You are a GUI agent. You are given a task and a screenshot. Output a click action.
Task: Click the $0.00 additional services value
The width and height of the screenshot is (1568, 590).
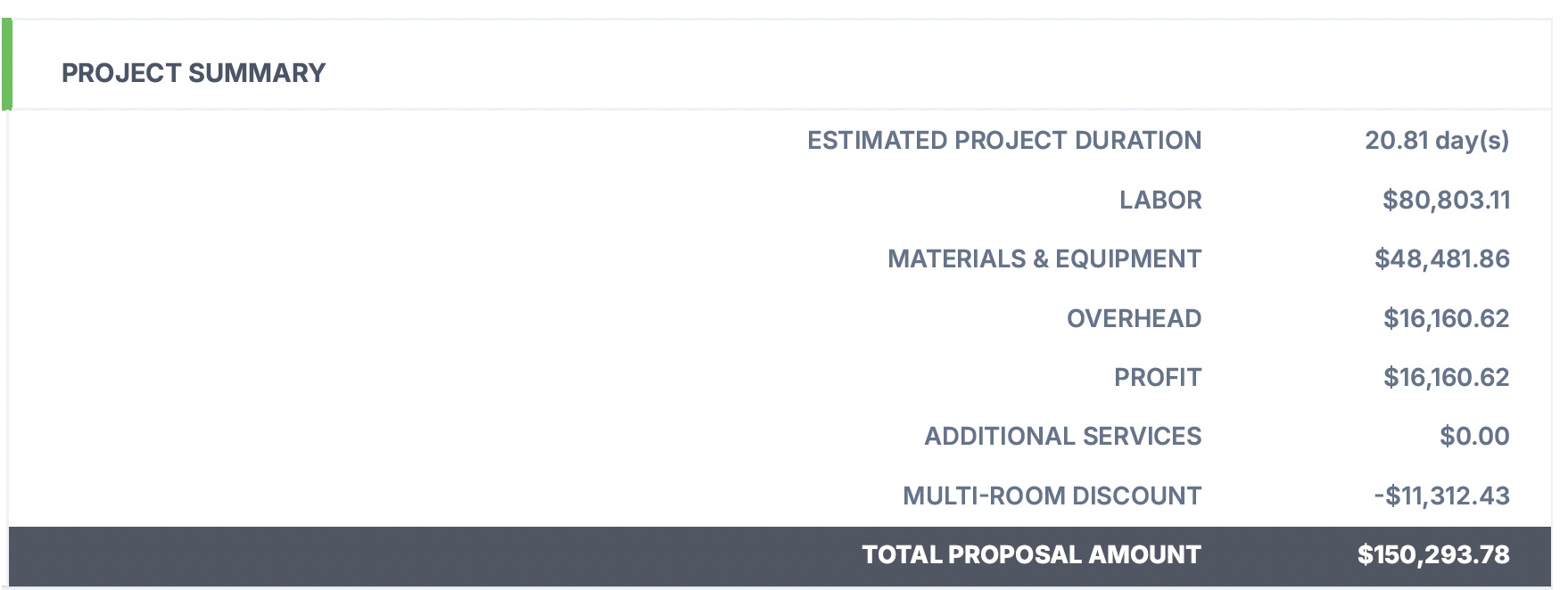click(1474, 437)
